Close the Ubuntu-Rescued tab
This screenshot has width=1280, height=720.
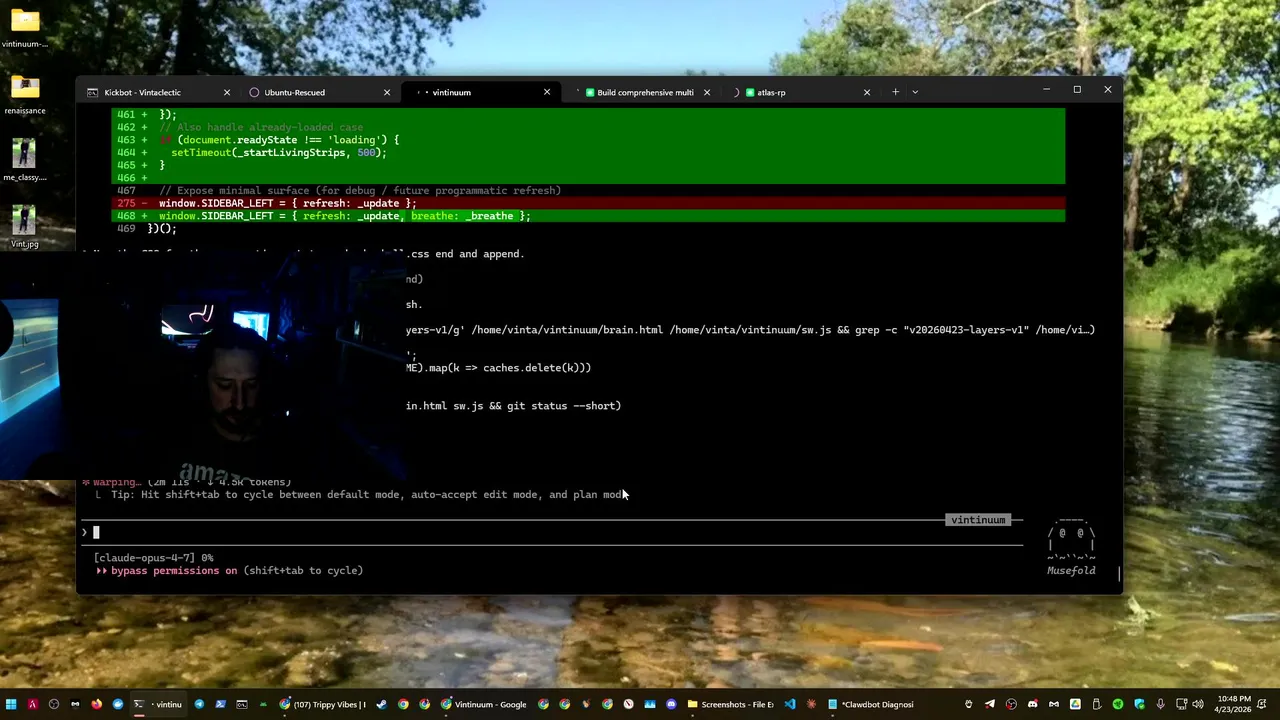coord(387,92)
